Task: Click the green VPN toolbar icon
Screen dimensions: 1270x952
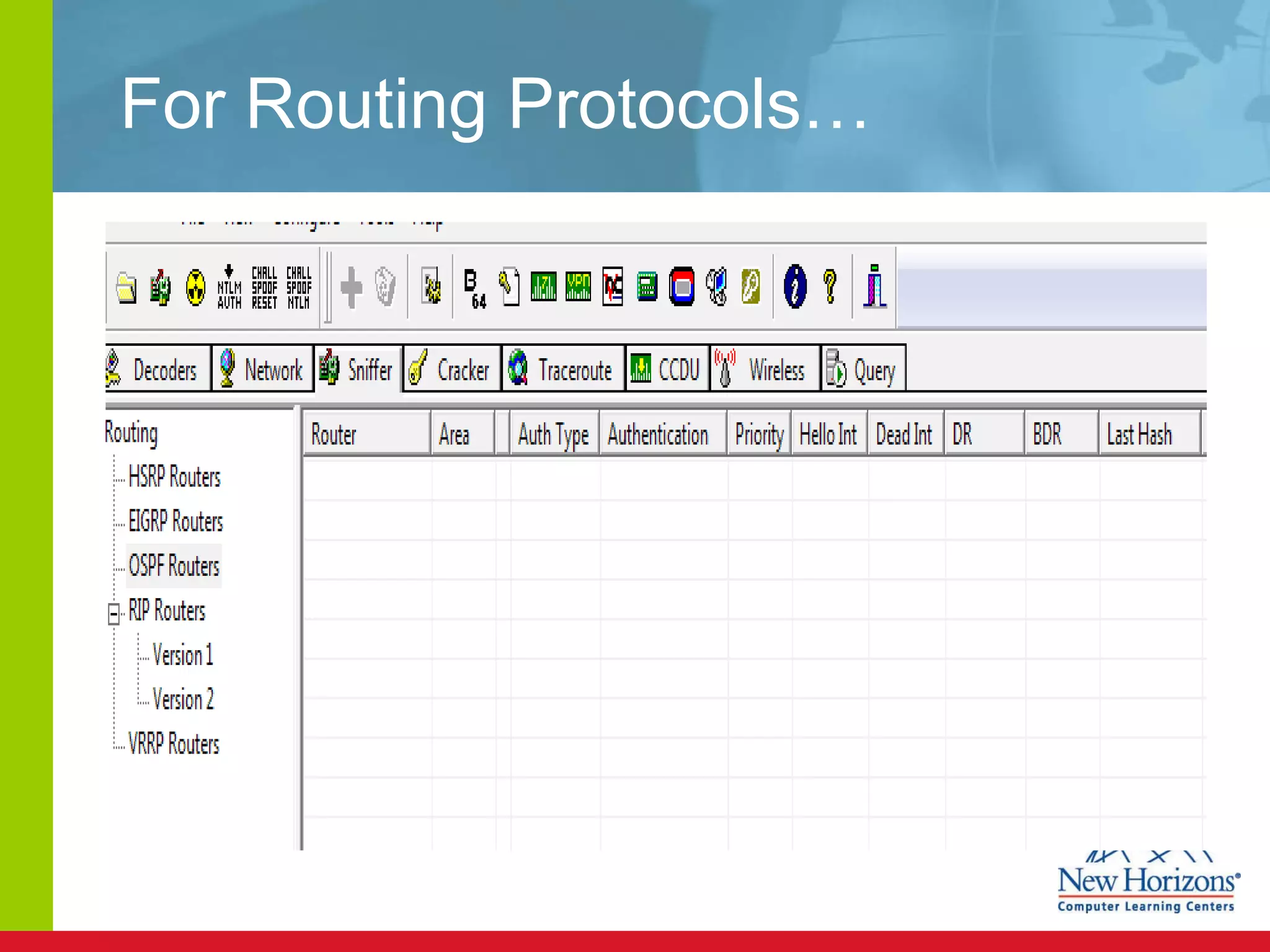Action: point(578,287)
